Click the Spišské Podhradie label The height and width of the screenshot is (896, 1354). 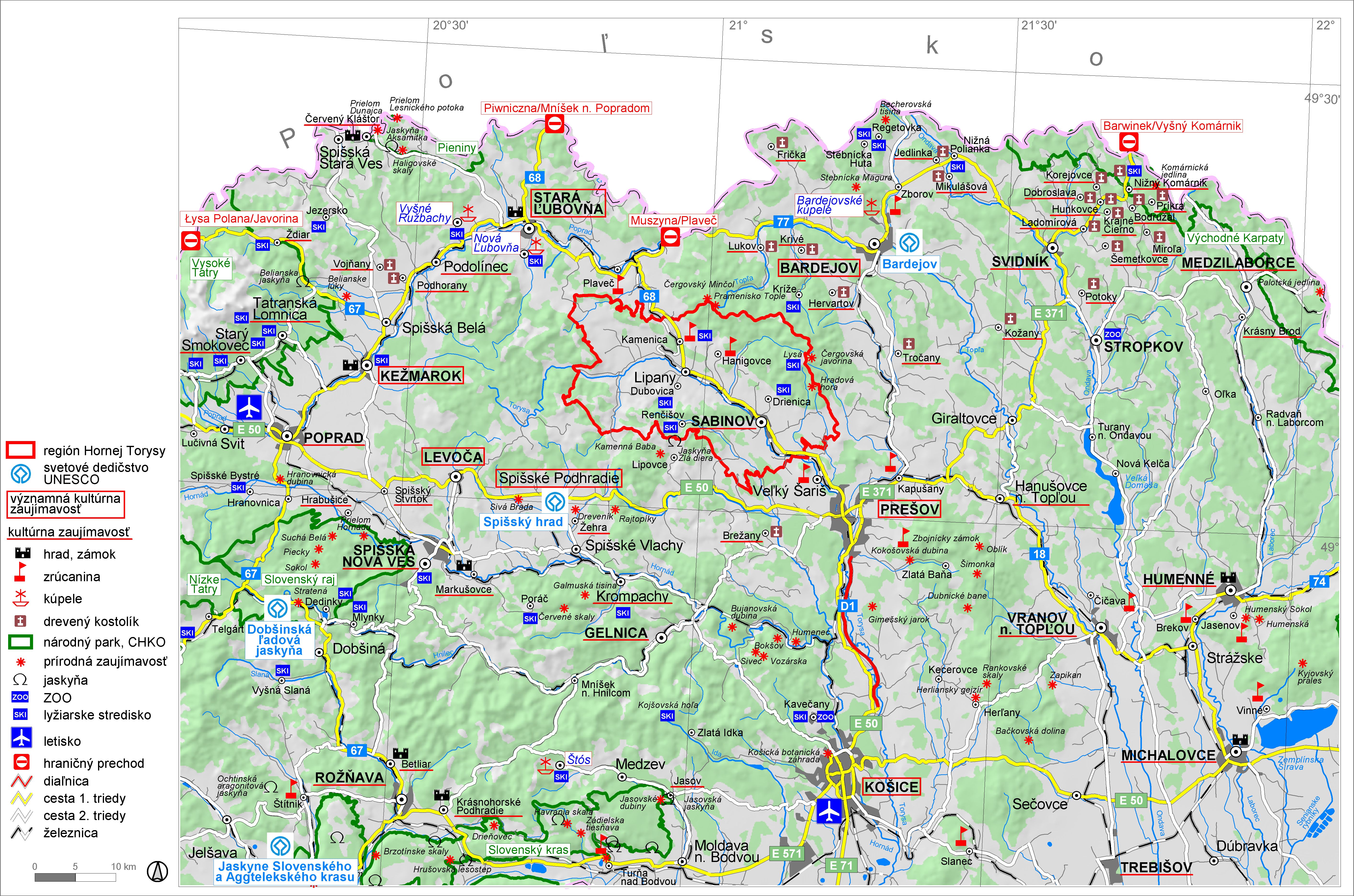click(x=558, y=478)
